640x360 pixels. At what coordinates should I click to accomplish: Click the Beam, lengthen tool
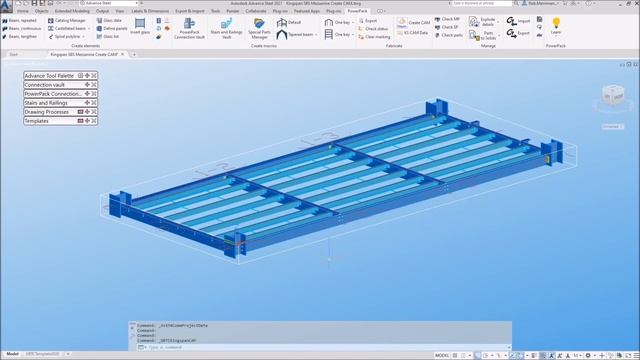coord(20,37)
